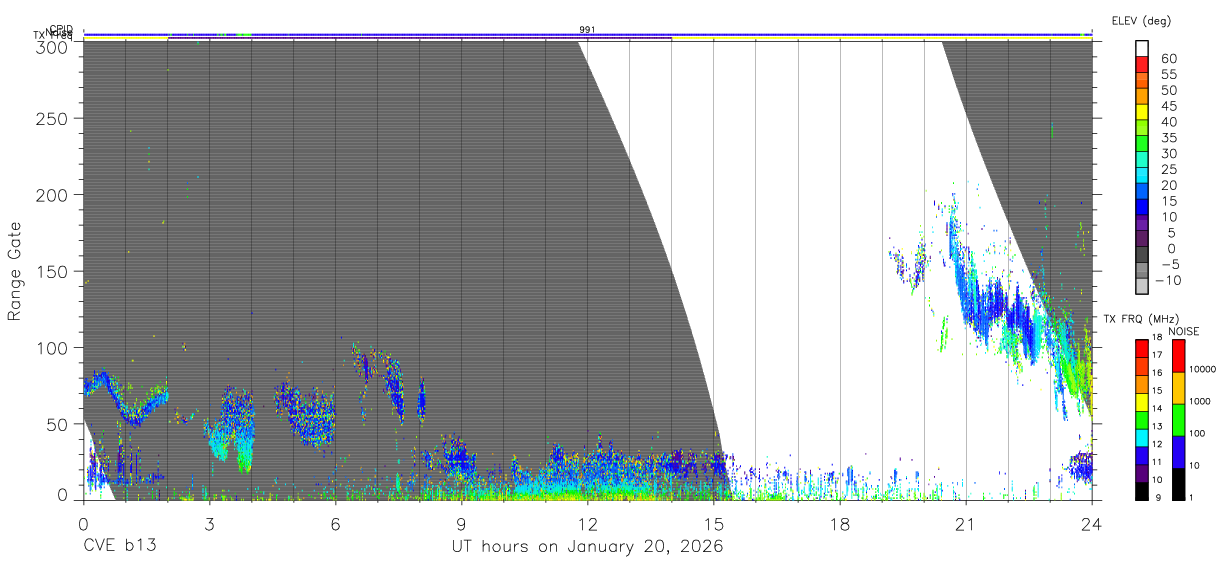Viewport: 1228px width, 567px height.
Task: Click the '35' label on the ELEV scale
Action: [x=1168, y=138]
